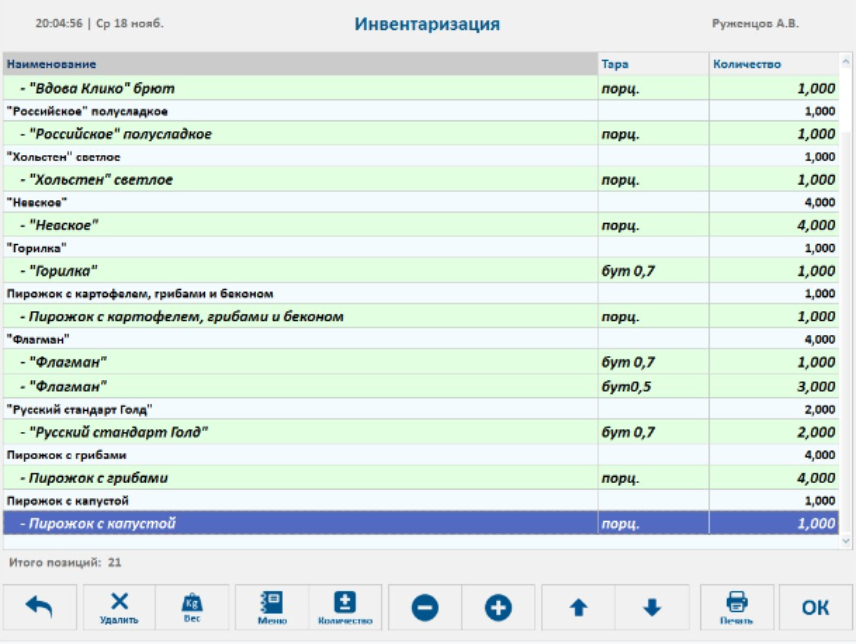Viewport: 856px width, 644px height.
Task: Open the Меню notebook button
Action: 272,607
